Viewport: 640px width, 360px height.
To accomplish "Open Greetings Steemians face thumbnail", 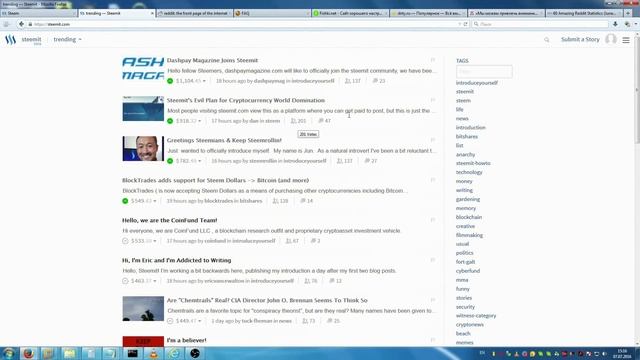I will coord(143,148).
